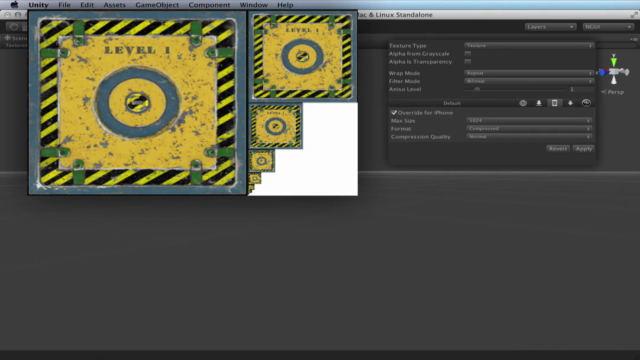Click the second mipmap Level 1 thumbnail
The height and width of the screenshot is (360, 640).
[x=302, y=57]
